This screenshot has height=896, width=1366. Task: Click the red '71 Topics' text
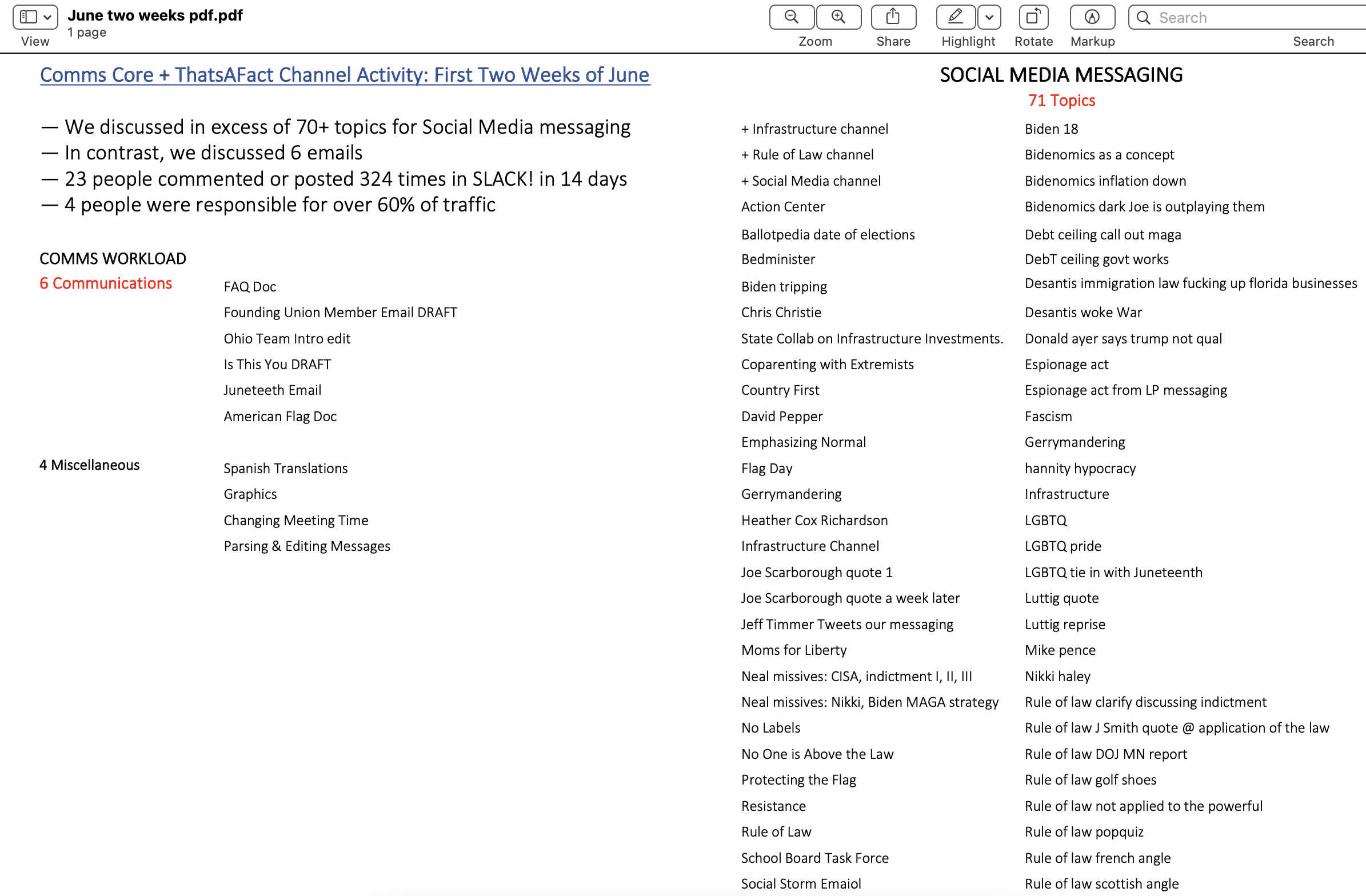tap(1061, 101)
